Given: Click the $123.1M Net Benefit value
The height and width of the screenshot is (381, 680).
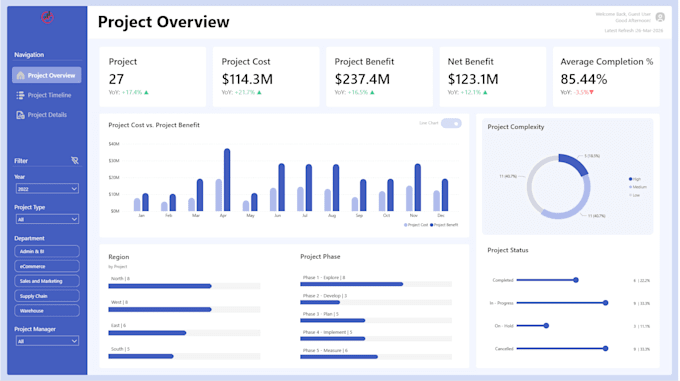Looking at the screenshot, I should pyautogui.click(x=473, y=79).
